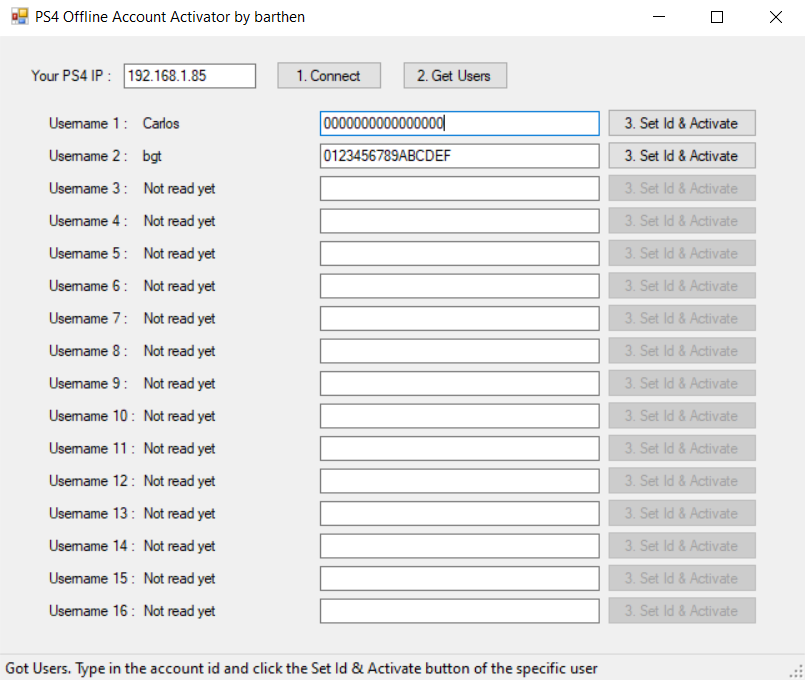The image size is (805, 680).
Task: Focus the account id field for Carlos
Action: [459, 124]
